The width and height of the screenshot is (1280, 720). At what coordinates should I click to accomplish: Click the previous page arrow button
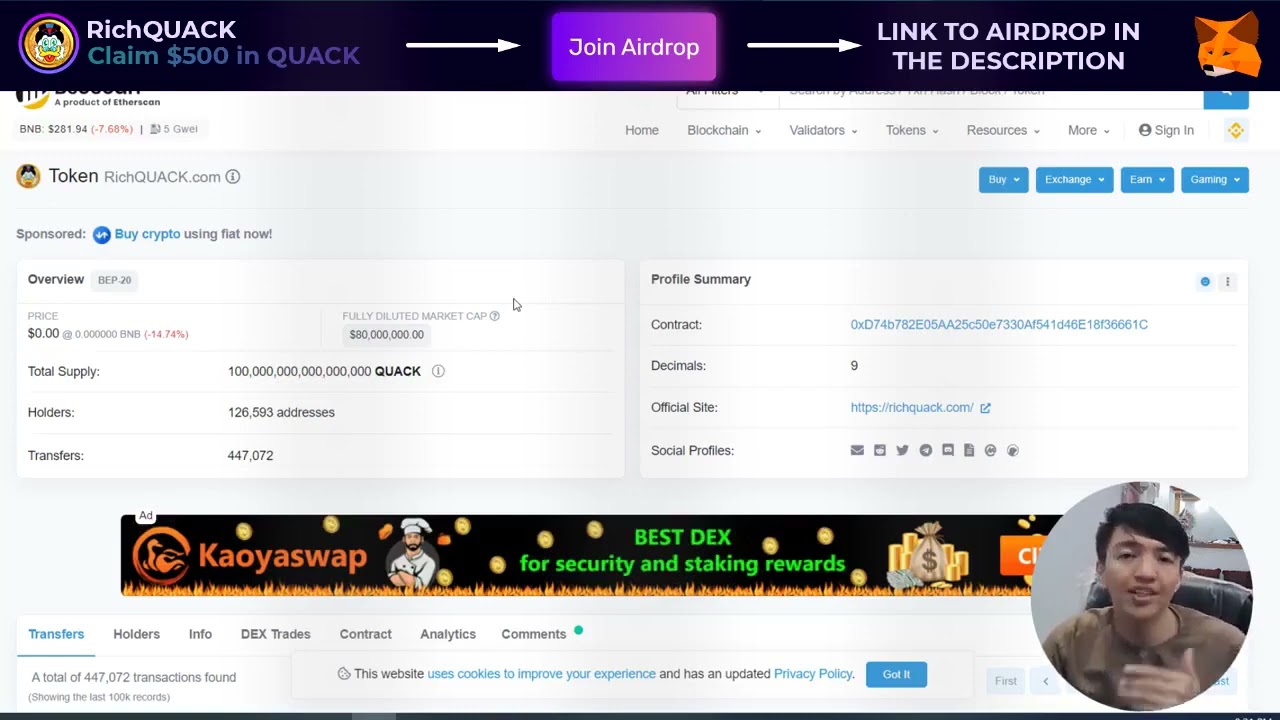tap(1045, 681)
